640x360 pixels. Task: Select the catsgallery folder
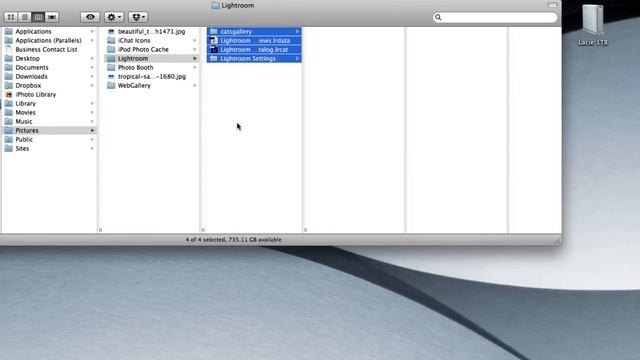[x=254, y=31]
